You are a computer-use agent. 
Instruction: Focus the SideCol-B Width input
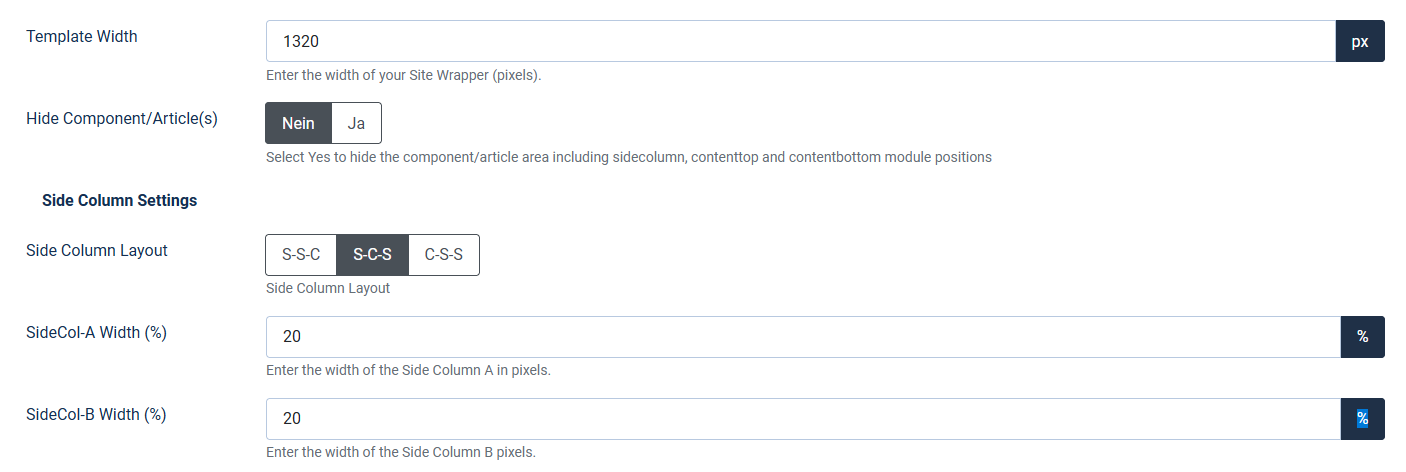(802, 419)
